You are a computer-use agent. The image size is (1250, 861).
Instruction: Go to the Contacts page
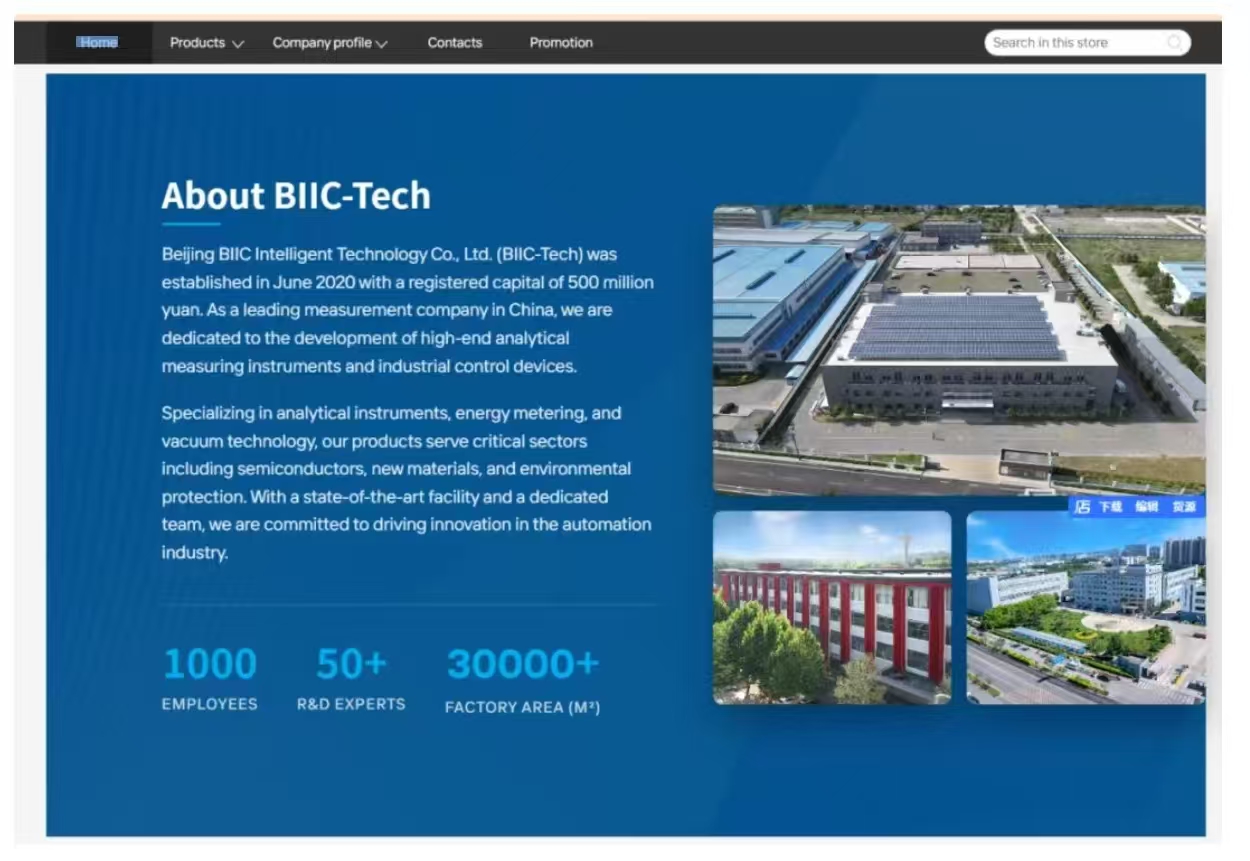454,43
